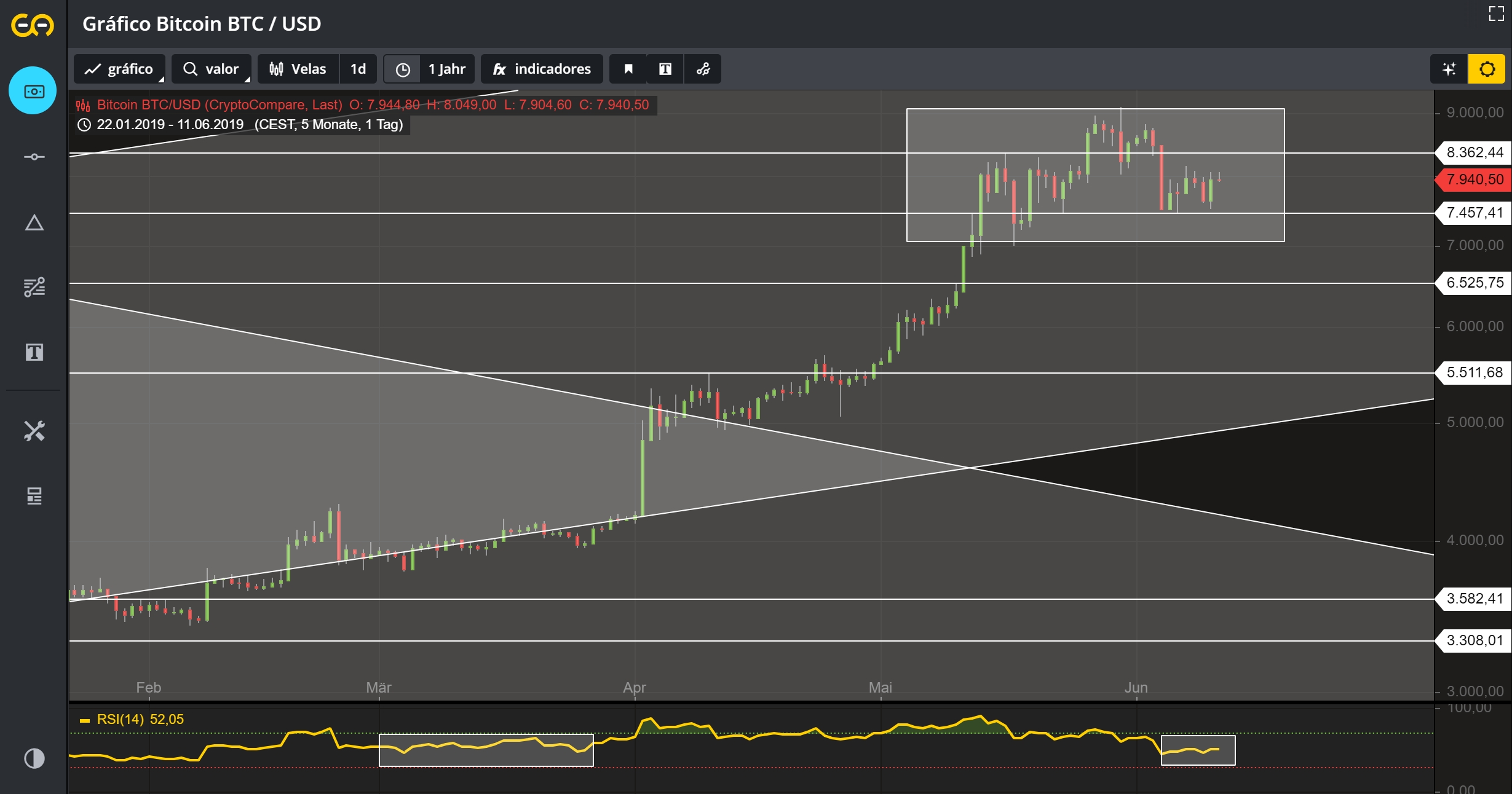Click the Feb month axis label
Viewport: 1512px width, 794px height.
tap(149, 688)
